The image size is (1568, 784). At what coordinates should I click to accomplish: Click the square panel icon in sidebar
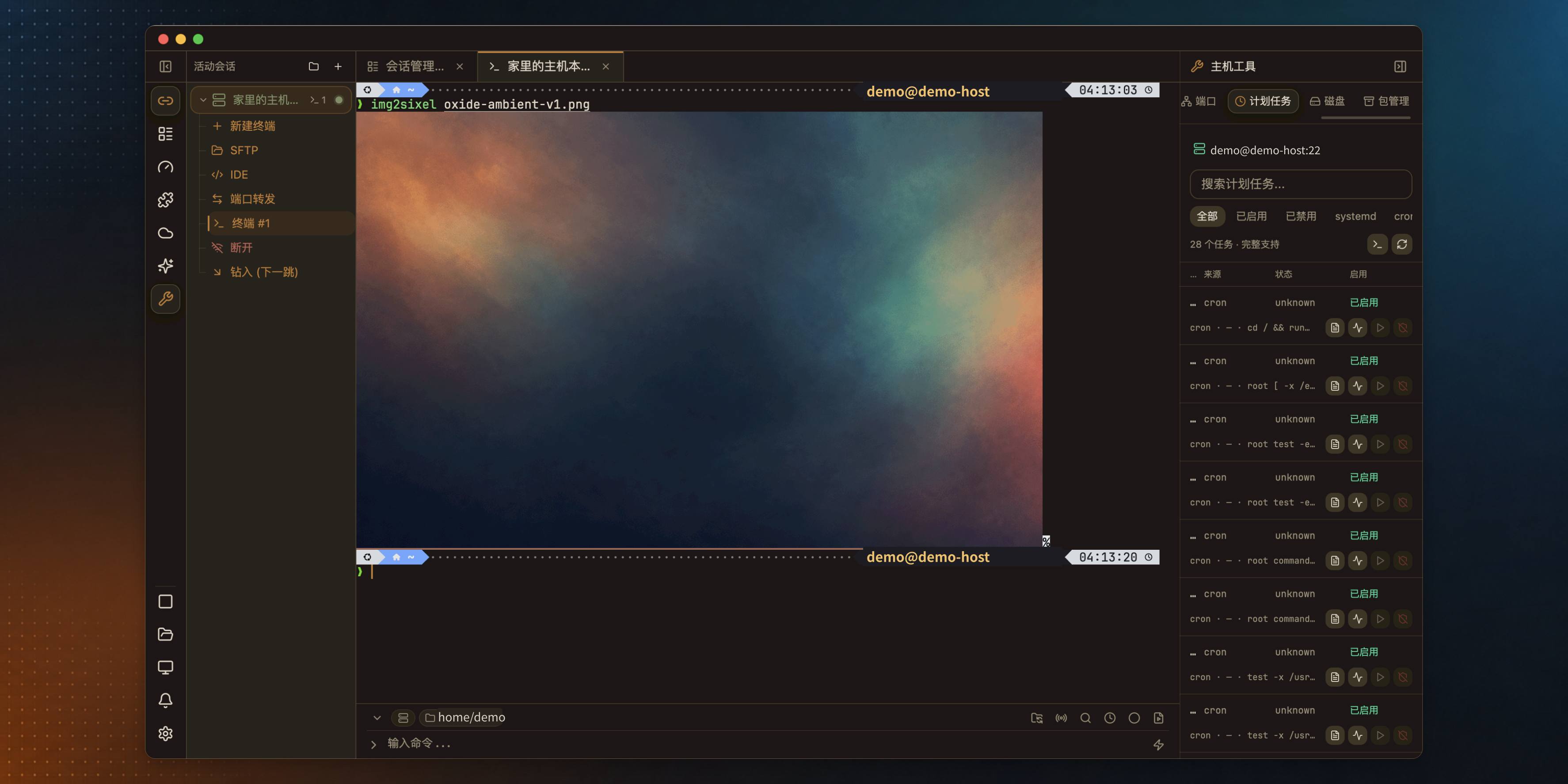[x=166, y=601]
